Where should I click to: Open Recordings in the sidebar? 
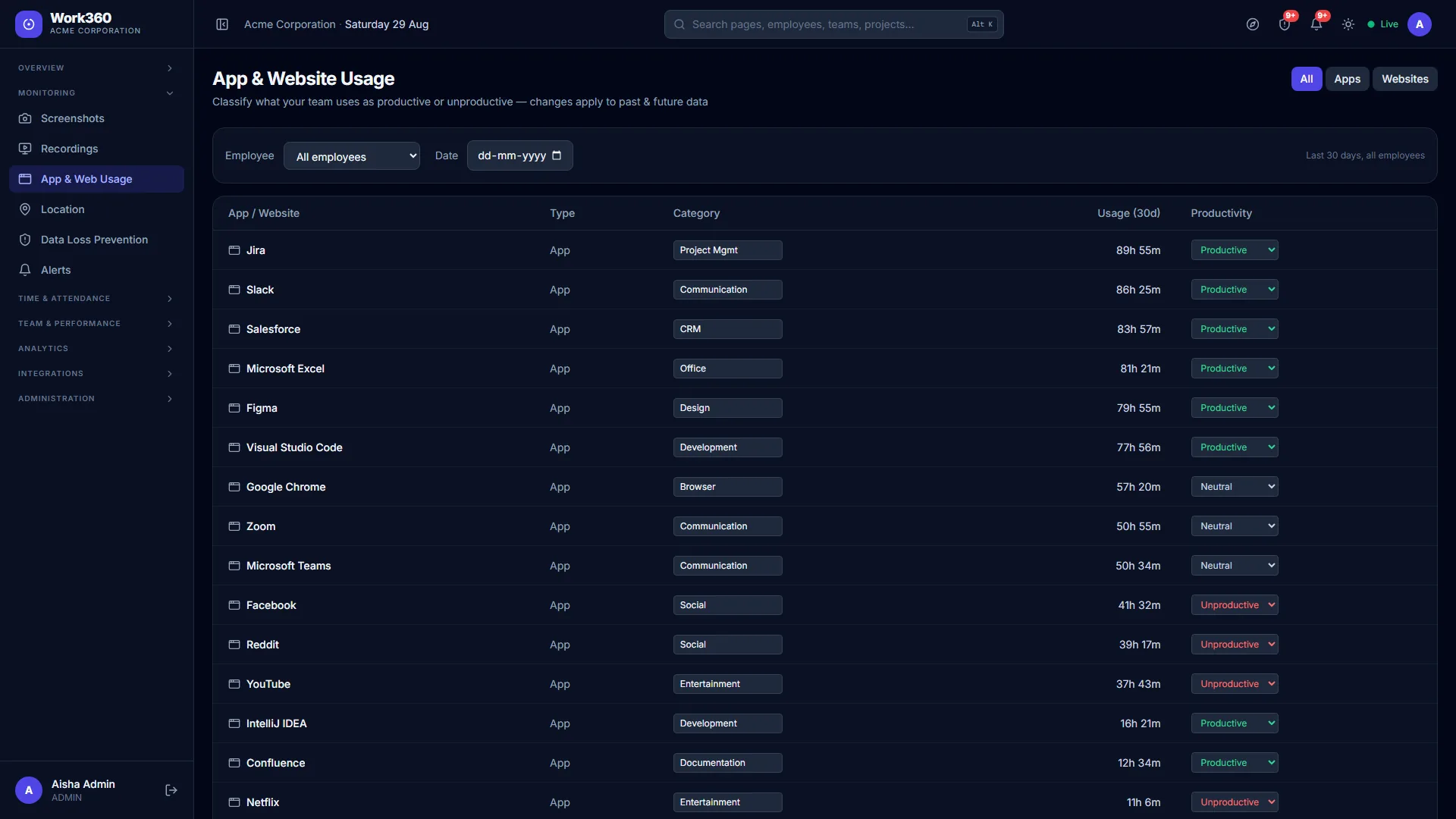click(x=96, y=149)
